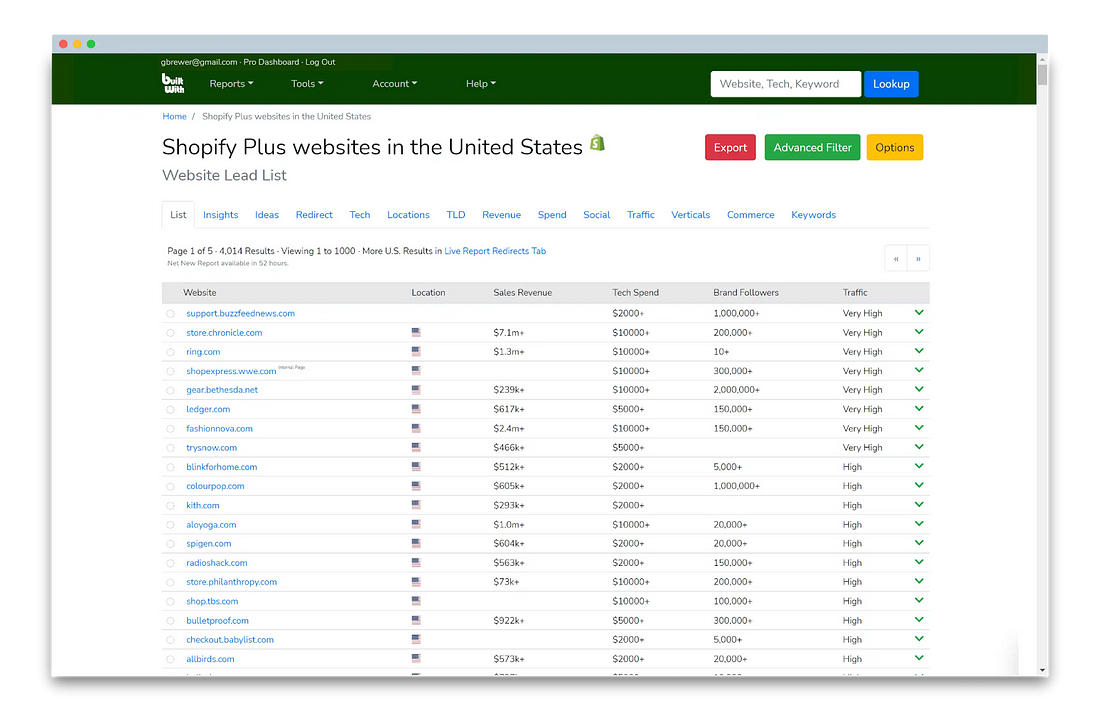Viewport: 1100px width, 711px height.
Task: Click the yellow Options button
Action: coord(894,147)
